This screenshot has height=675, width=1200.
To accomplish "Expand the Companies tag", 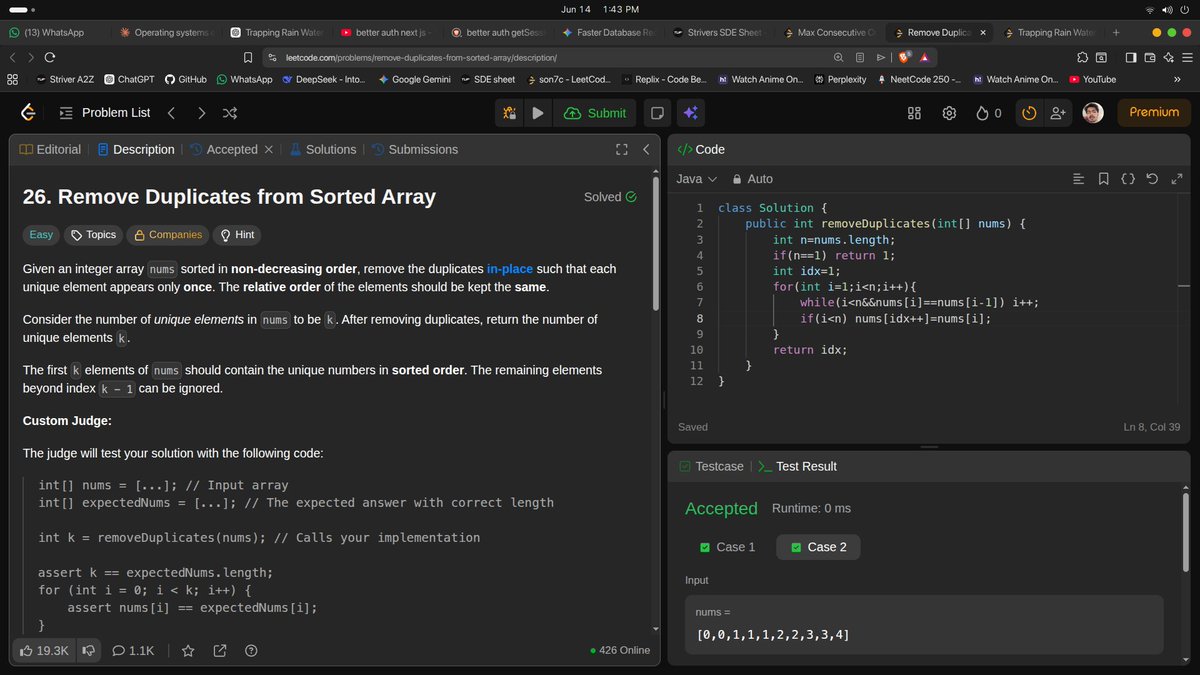I will pyautogui.click(x=168, y=235).
